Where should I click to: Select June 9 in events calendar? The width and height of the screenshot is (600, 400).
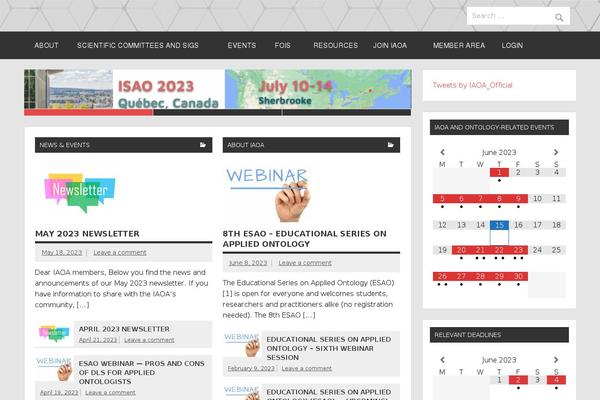pyautogui.click(x=518, y=199)
